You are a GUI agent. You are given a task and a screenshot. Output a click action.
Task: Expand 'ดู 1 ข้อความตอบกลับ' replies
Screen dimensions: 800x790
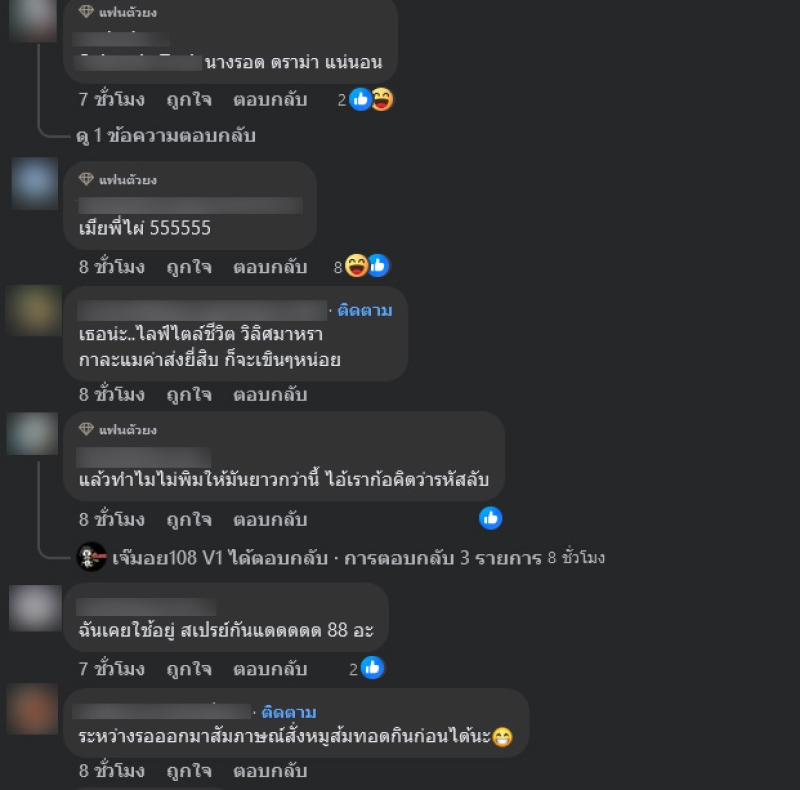click(x=166, y=136)
